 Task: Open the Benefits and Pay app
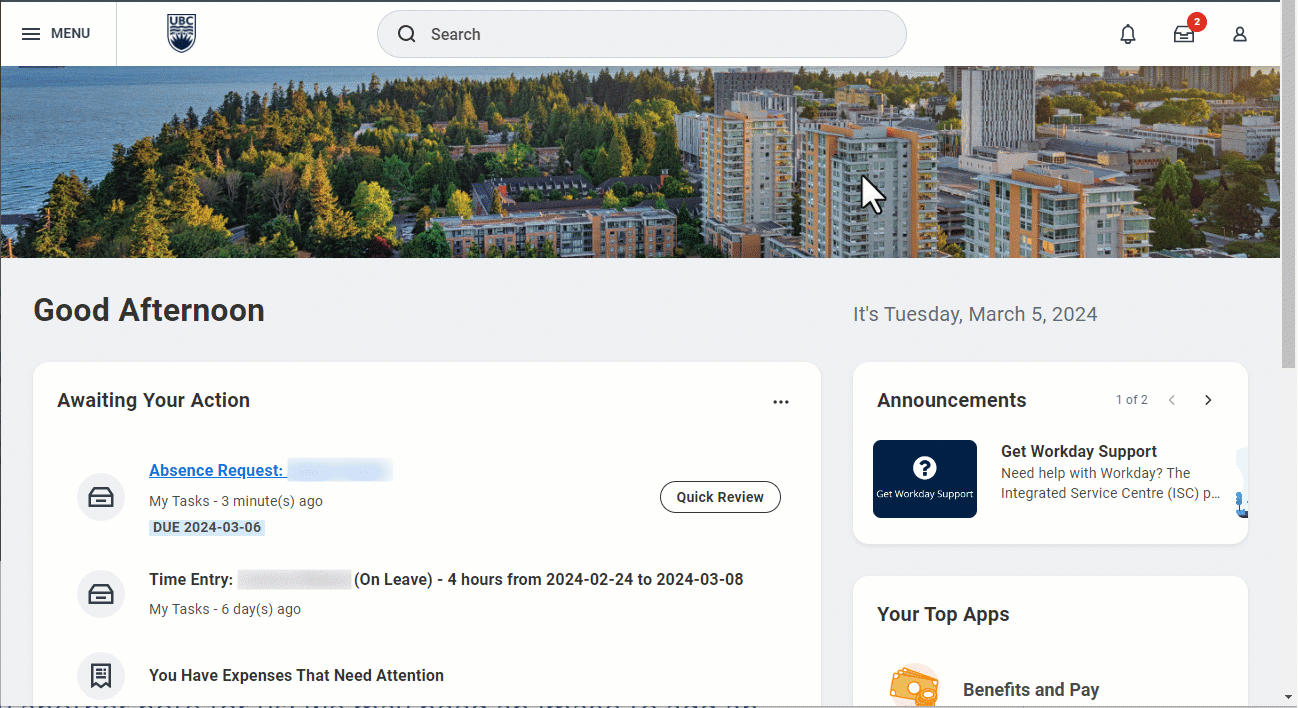(x=1031, y=688)
